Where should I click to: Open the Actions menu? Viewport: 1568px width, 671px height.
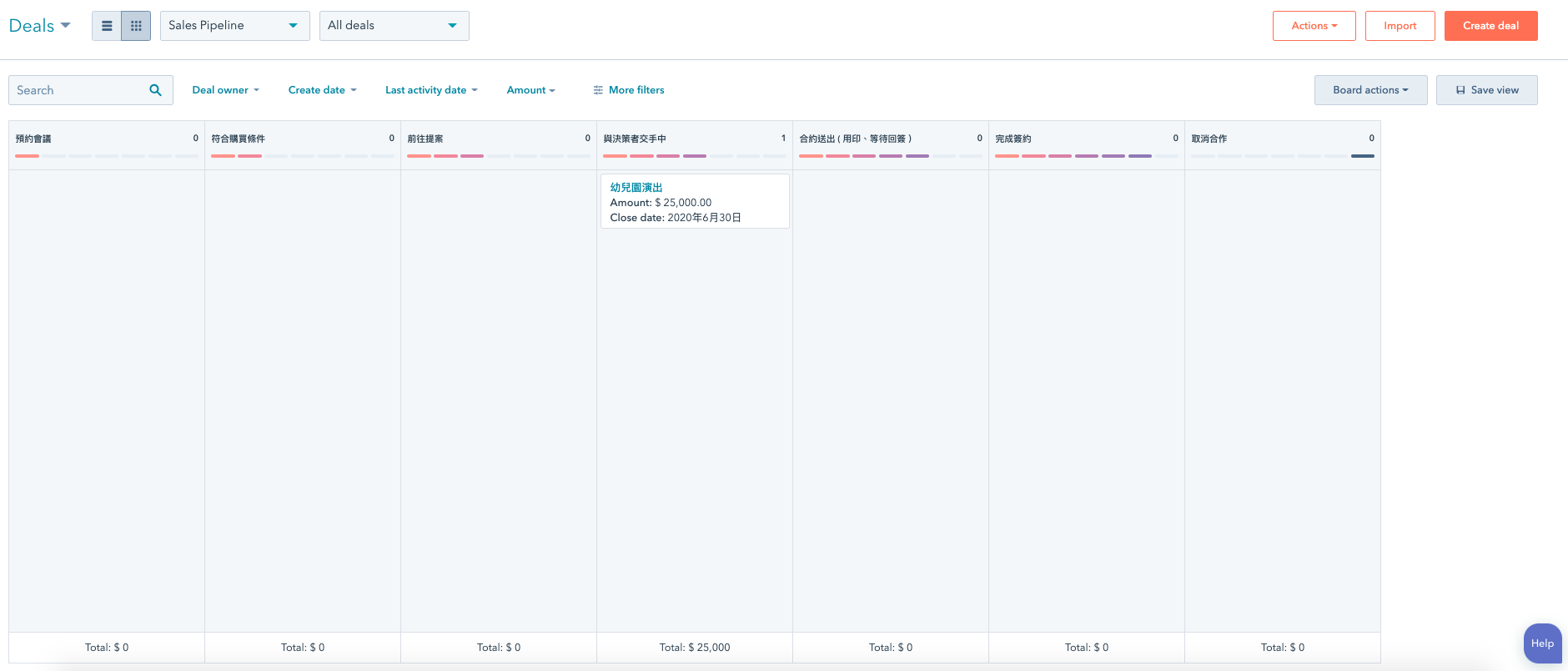click(1314, 26)
